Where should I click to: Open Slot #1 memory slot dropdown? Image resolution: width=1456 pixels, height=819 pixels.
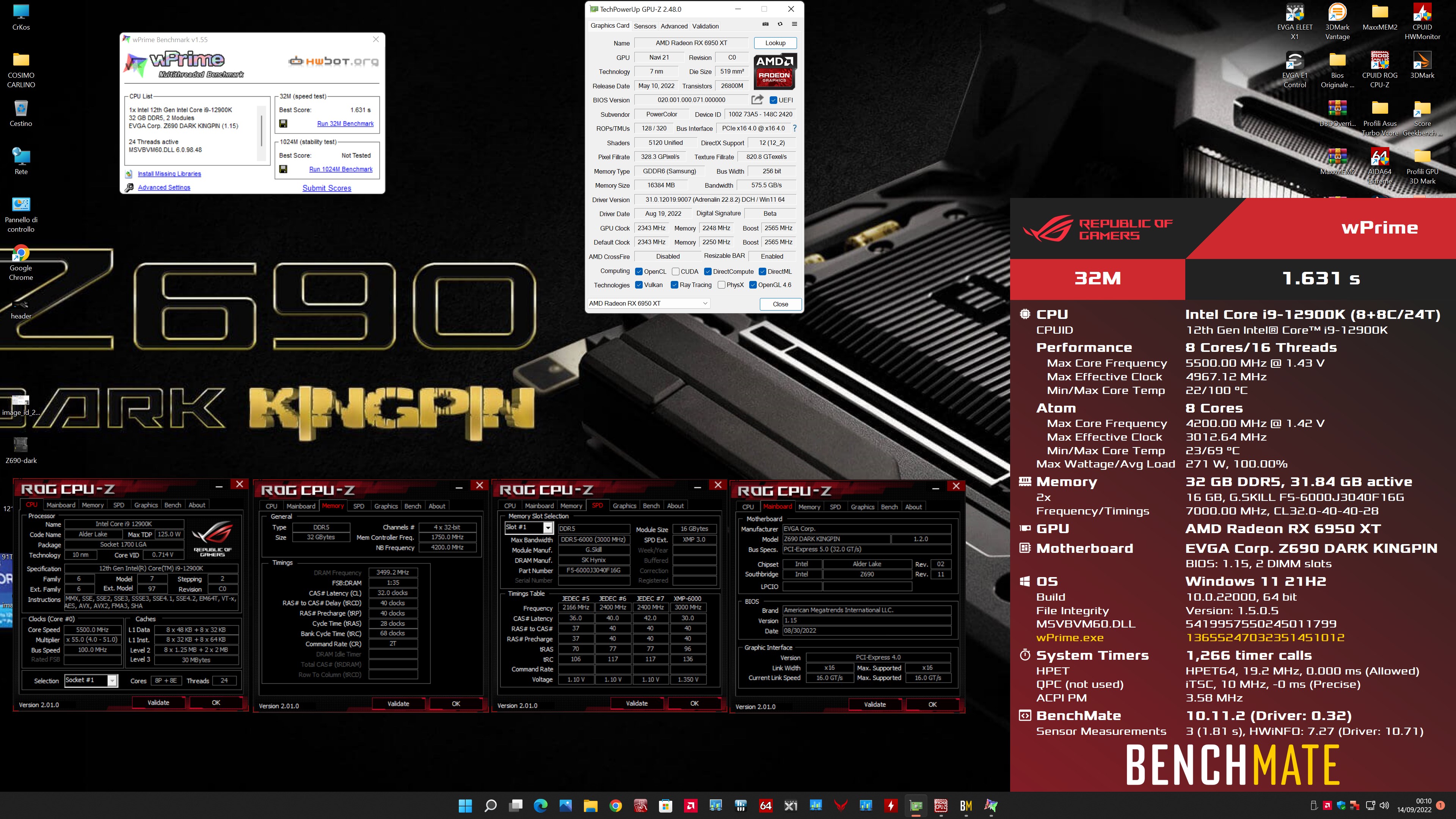pos(529,527)
